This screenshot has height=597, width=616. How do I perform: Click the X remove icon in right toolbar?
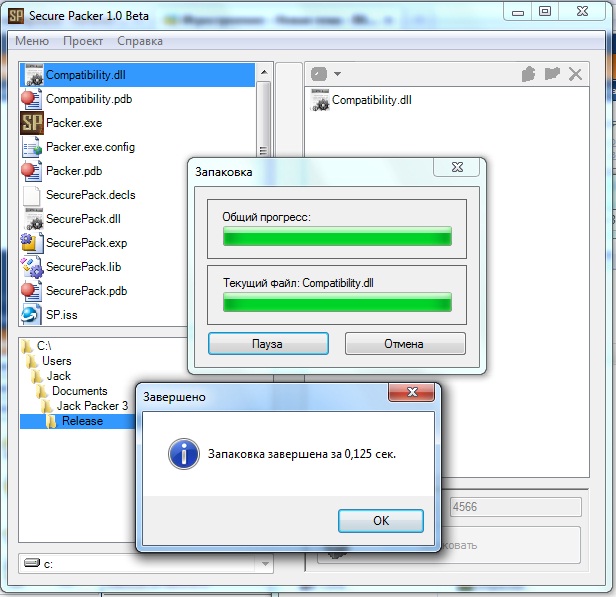click(575, 74)
